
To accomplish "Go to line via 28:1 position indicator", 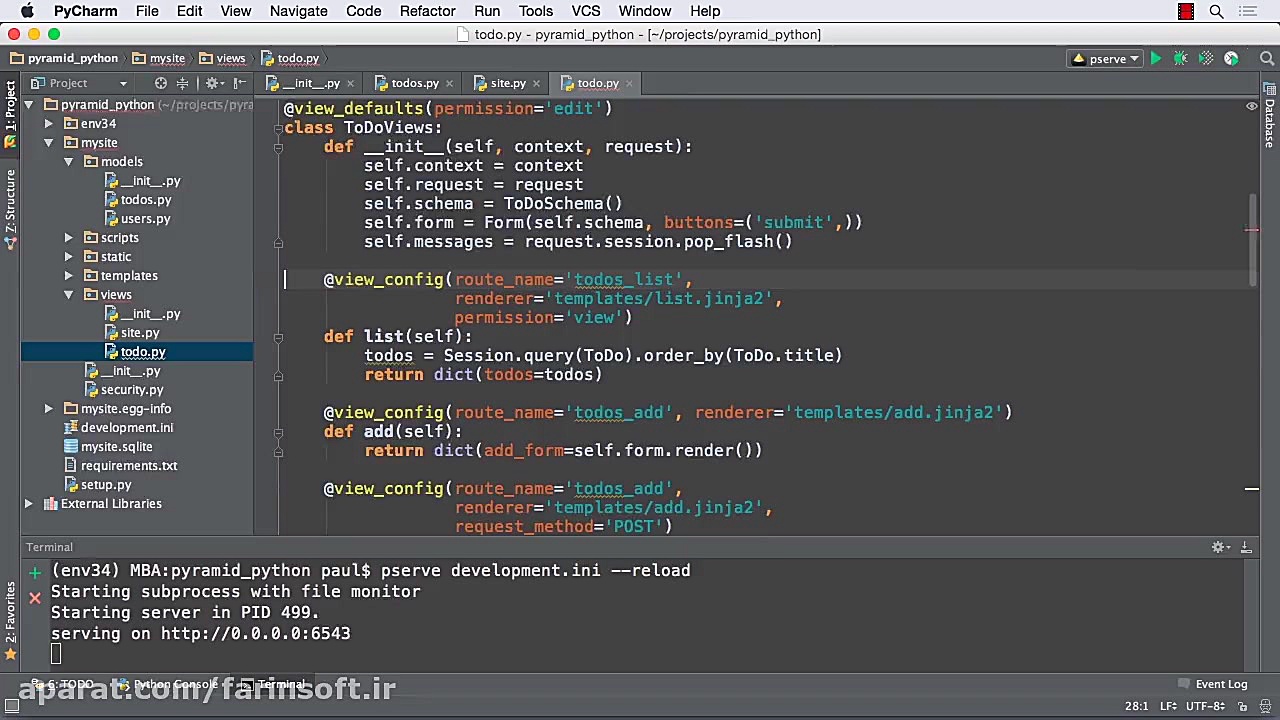I will [x=1136, y=706].
